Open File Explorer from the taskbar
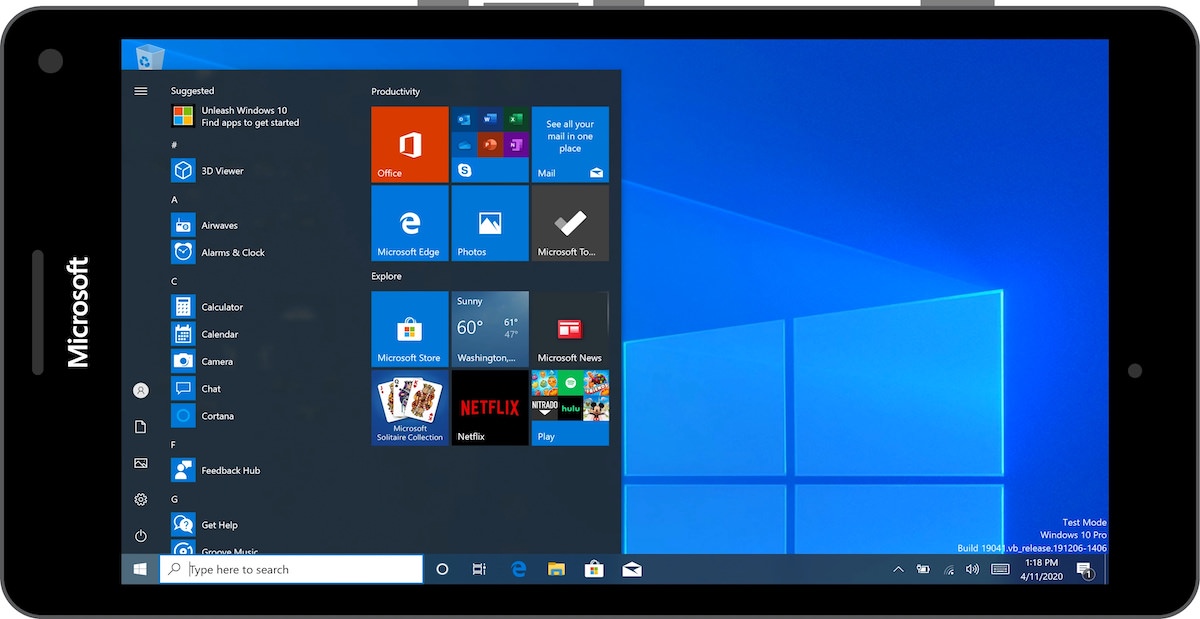Image resolution: width=1200 pixels, height=619 pixels. click(x=556, y=569)
